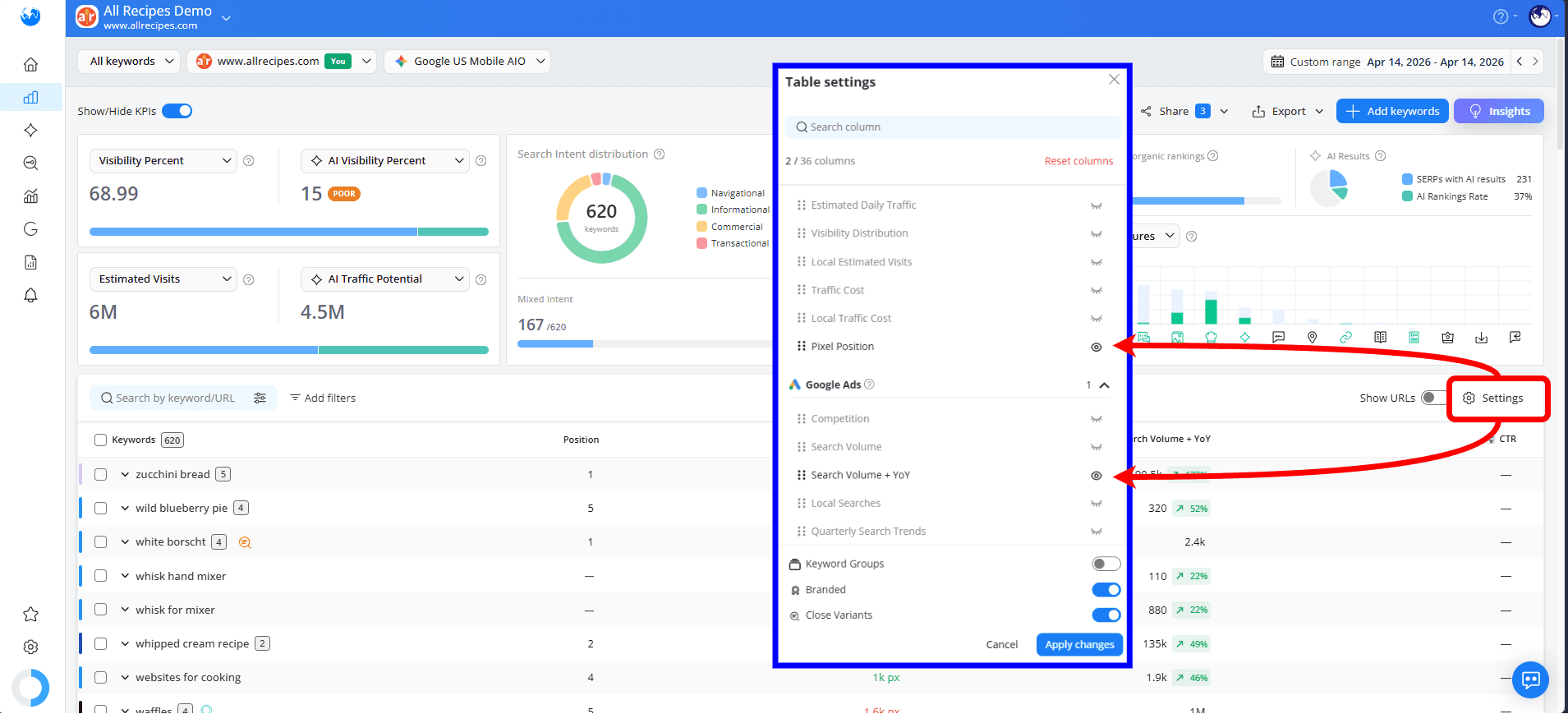The width and height of the screenshot is (1568, 714).
Task: Select the link SERP feature icon
Action: [x=1345, y=337]
